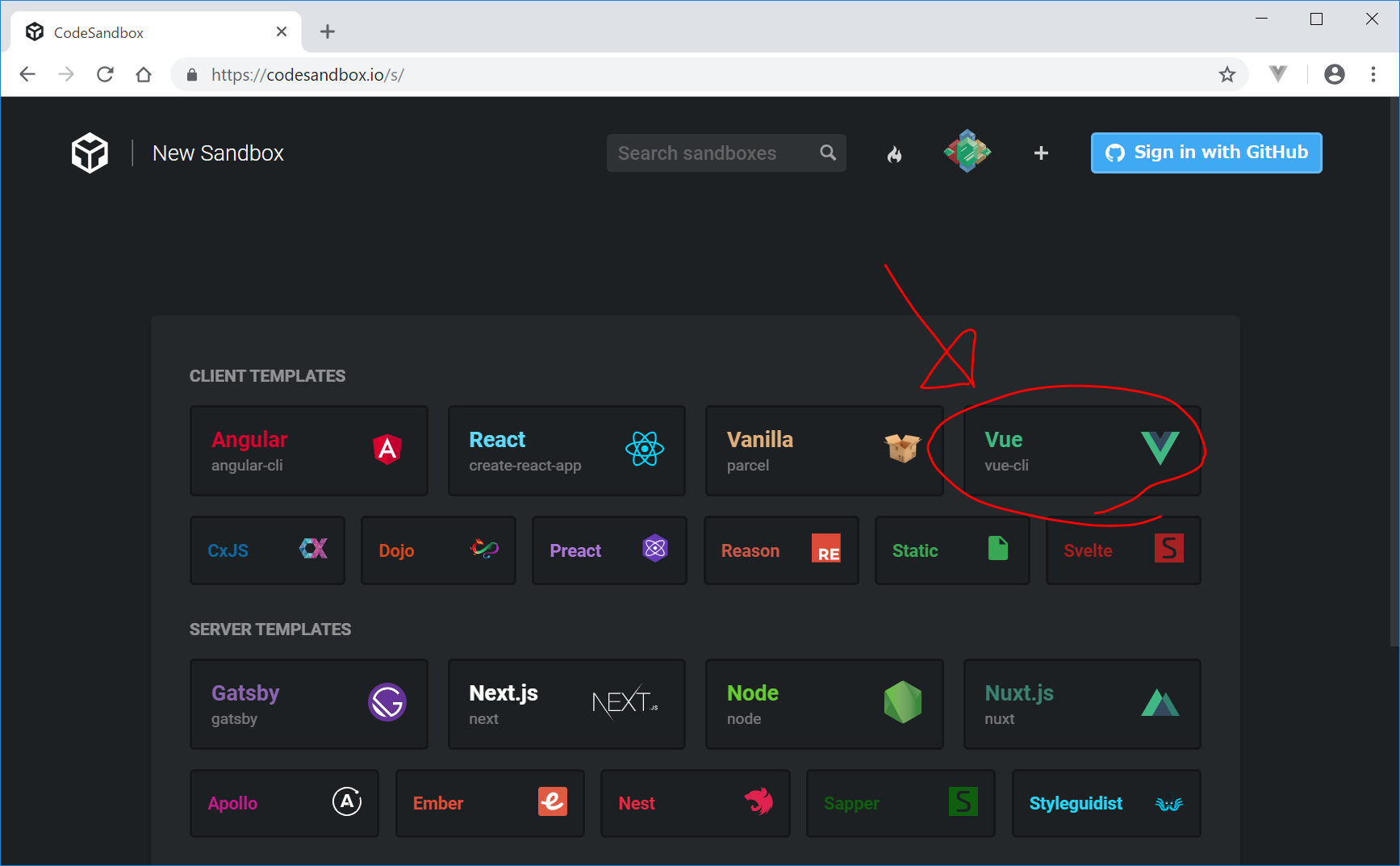Click the colorful cube avatar icon

[x=967, y=152]
